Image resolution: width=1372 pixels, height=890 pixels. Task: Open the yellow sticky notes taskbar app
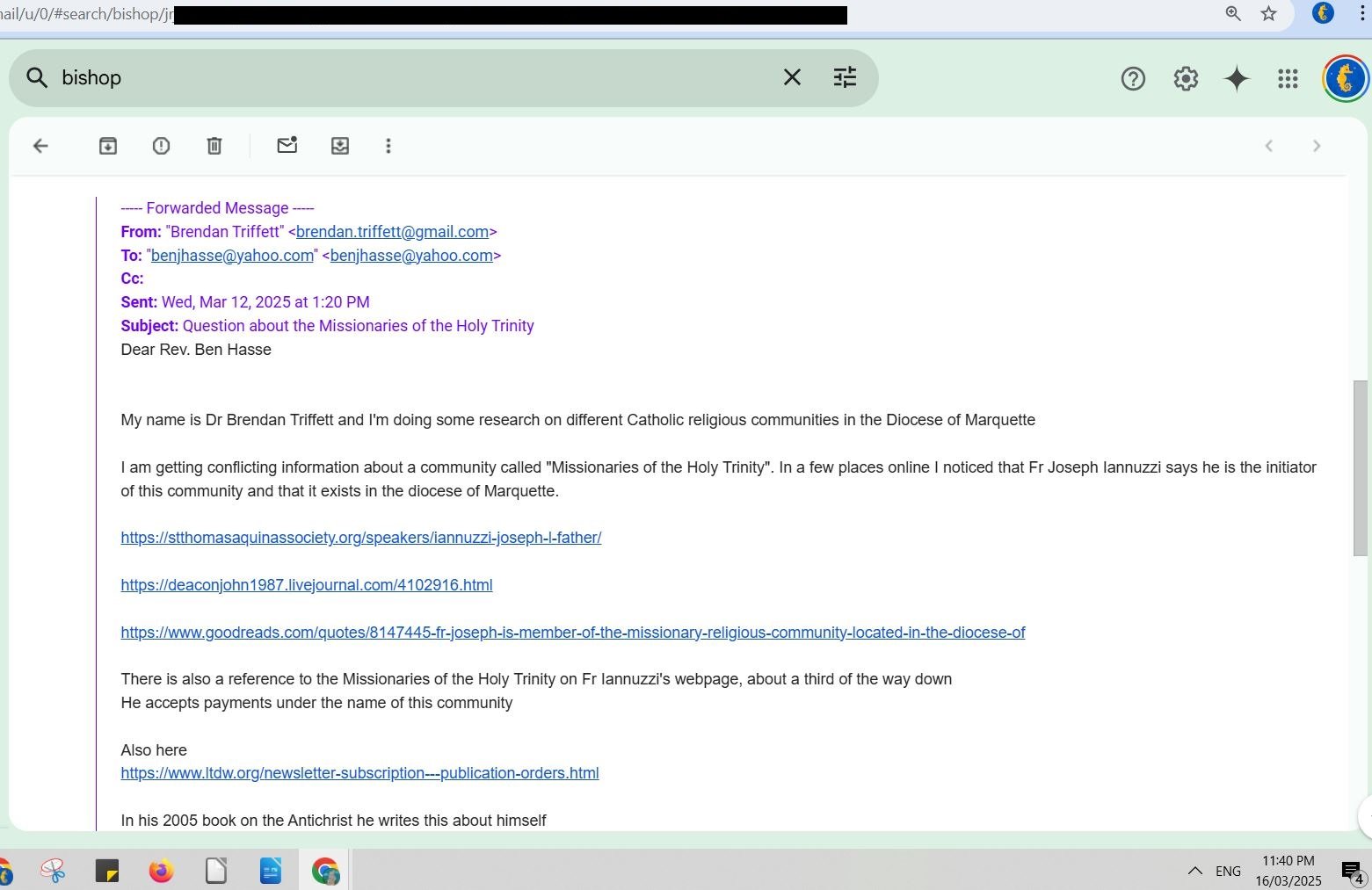tap(107, 871)
